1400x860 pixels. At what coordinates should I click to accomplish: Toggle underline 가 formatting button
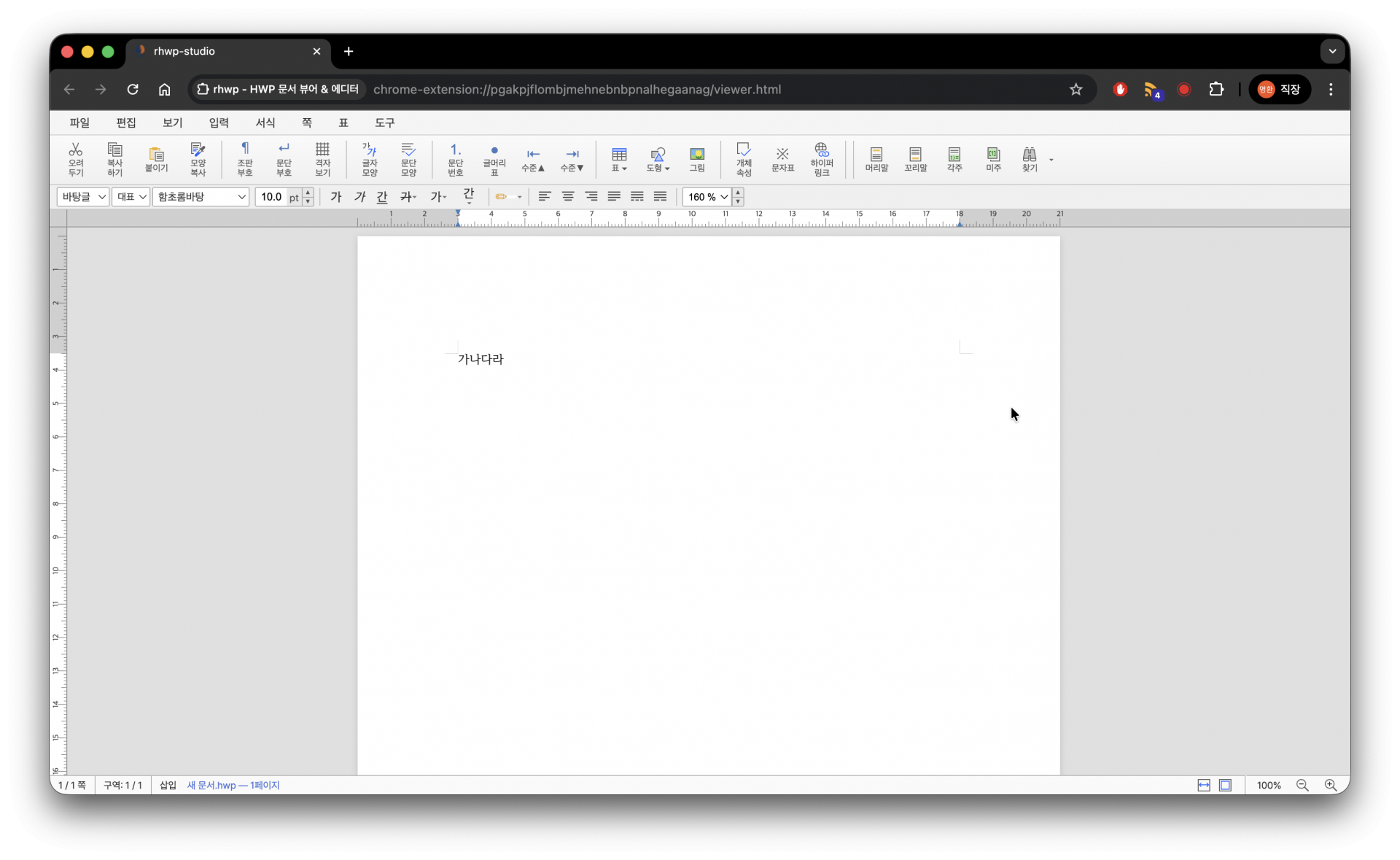pos(382,197)
